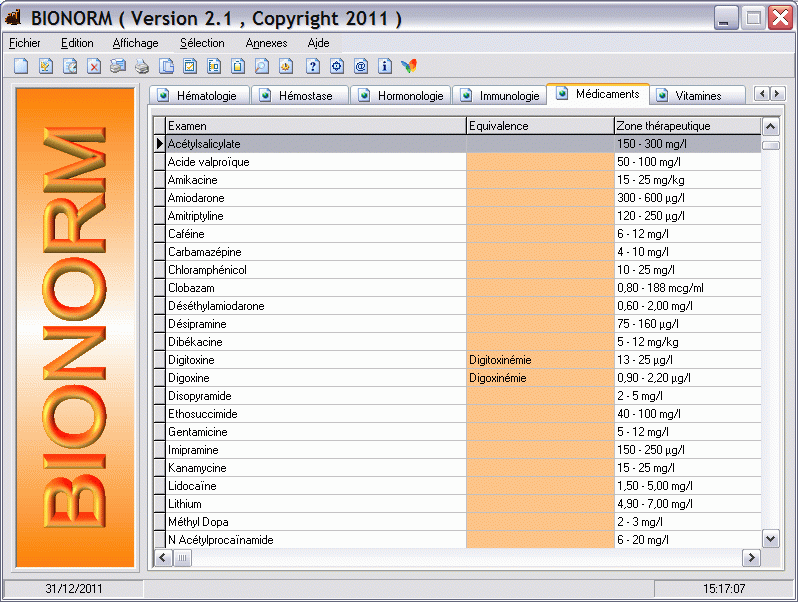Click the magnifying glass search icon

(262, 66)
